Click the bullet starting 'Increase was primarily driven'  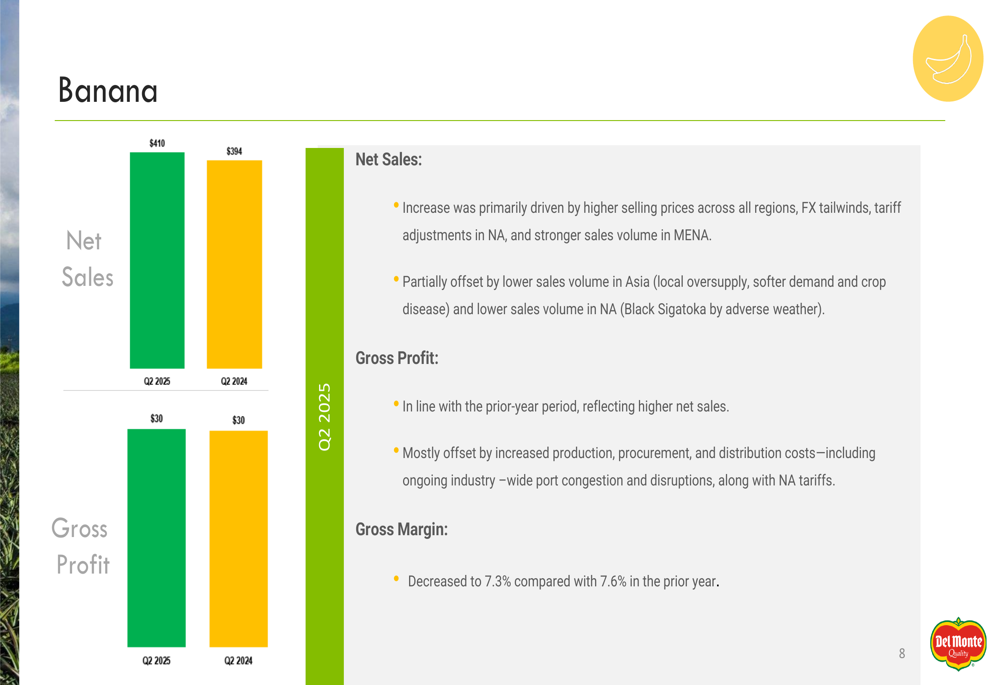pos(650,222)
